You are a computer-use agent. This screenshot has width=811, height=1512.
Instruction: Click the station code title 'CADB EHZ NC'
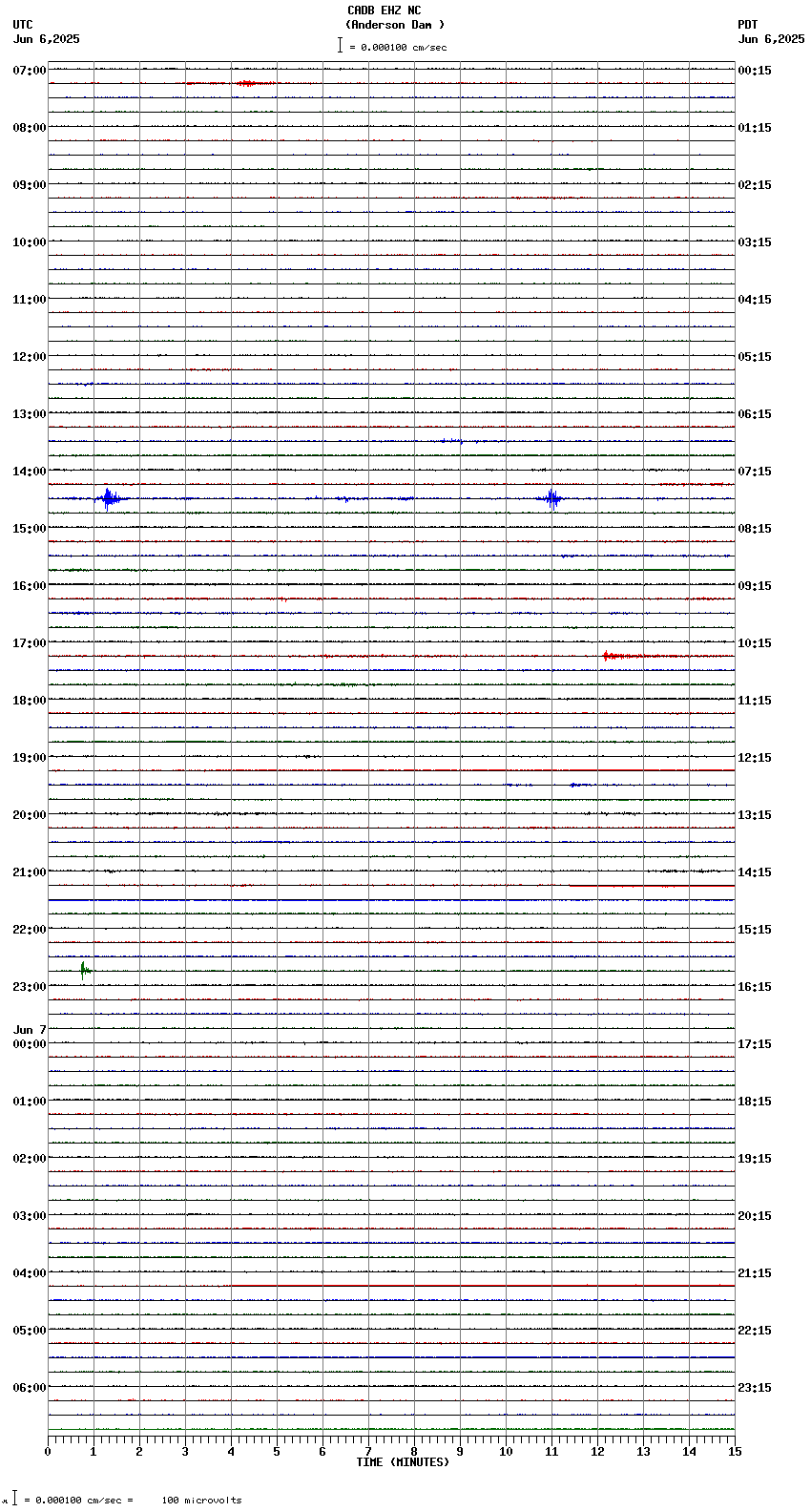pyautogui.click(x=384, y=10)
